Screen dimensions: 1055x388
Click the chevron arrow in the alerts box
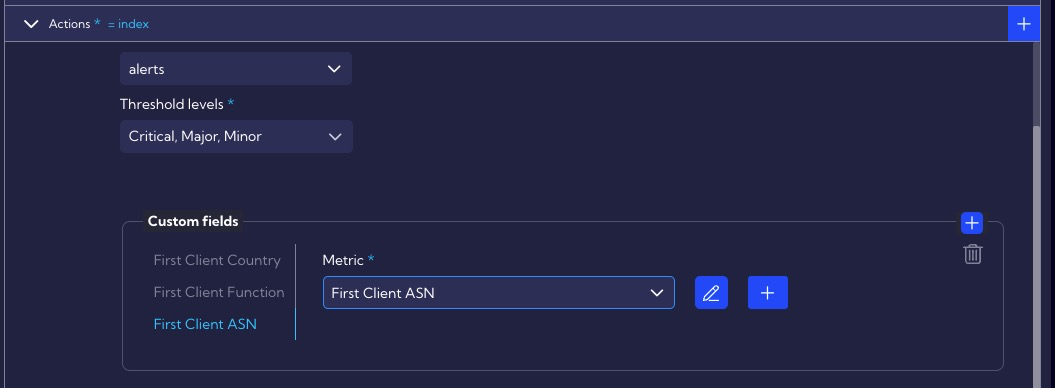[x=334, y=69]
